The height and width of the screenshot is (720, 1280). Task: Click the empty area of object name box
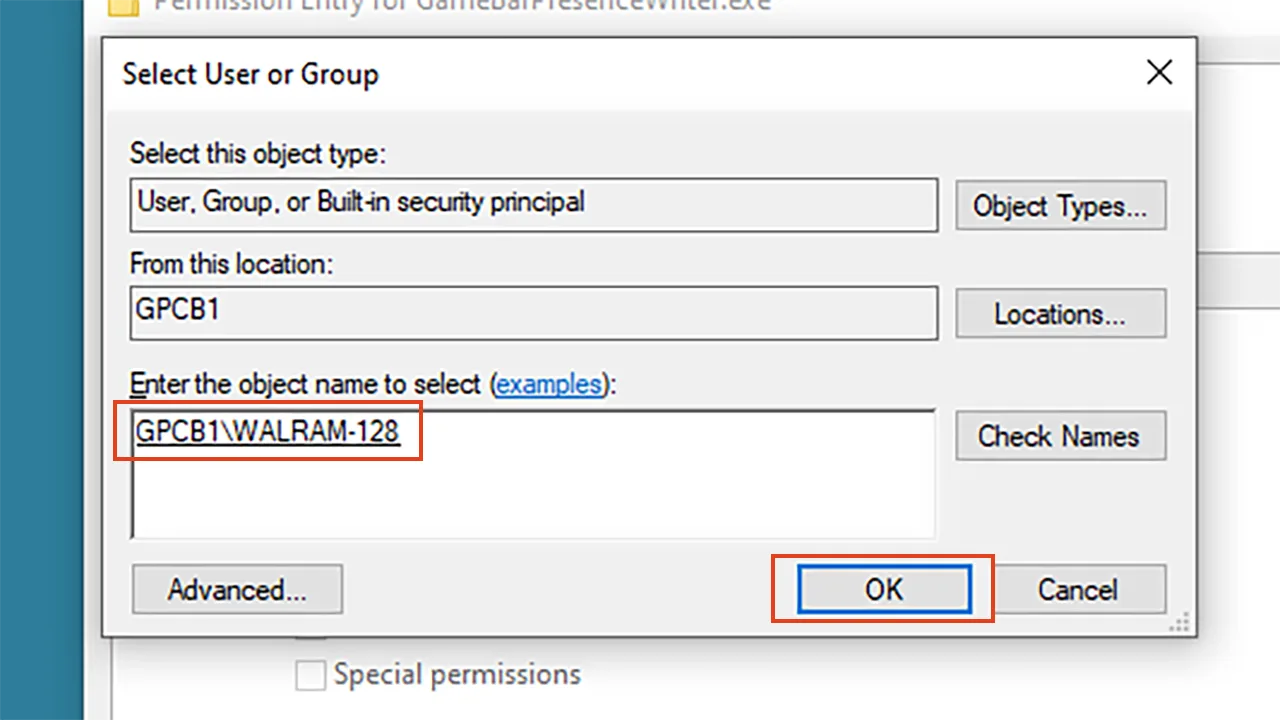(534, 495)
